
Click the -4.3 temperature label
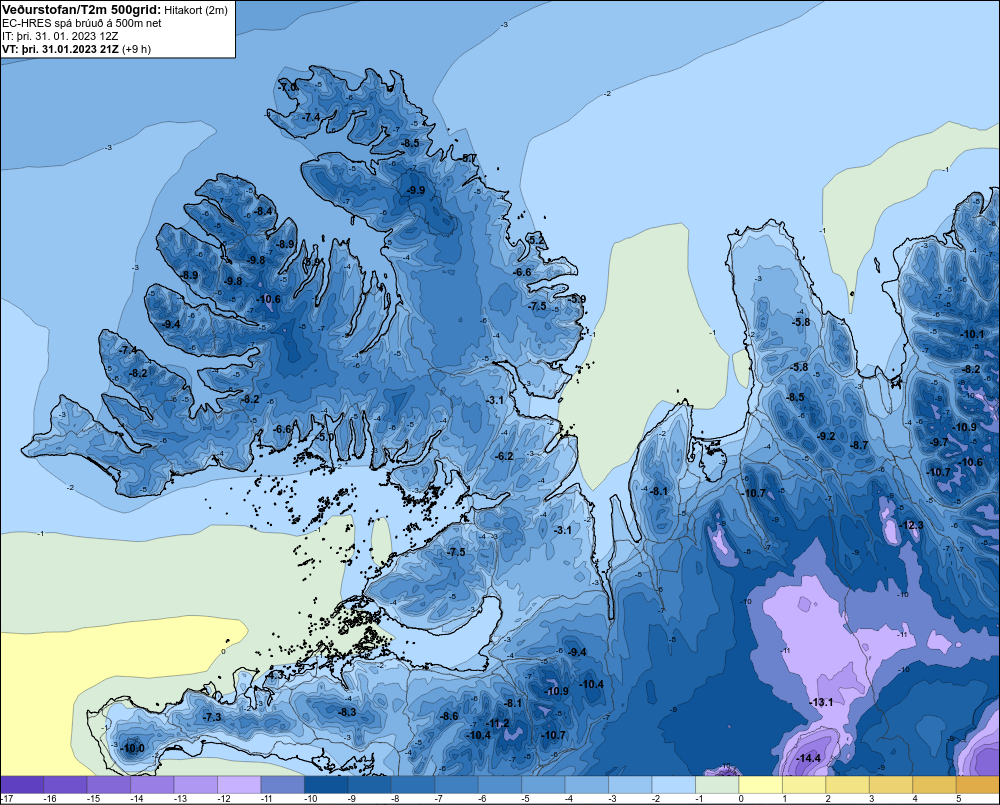click(275, 674)
